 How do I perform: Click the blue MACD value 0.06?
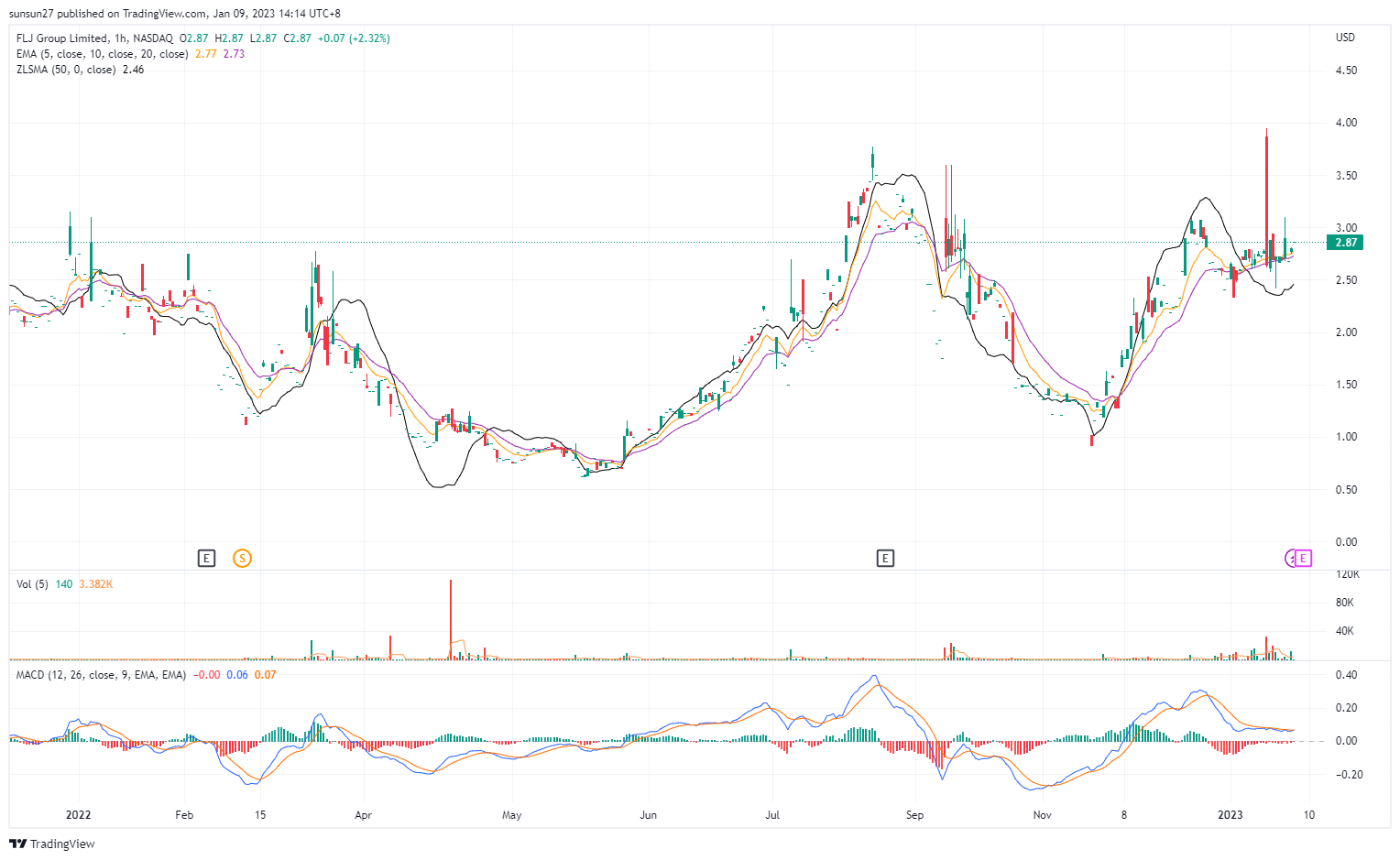point(237,675)
